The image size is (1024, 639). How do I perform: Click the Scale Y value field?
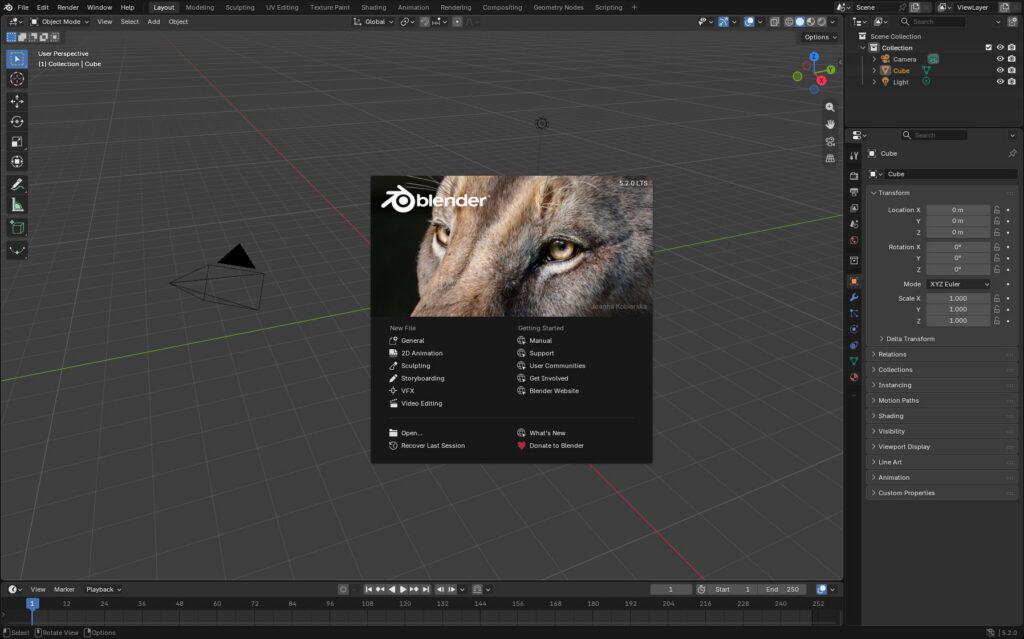coord(958,309)
